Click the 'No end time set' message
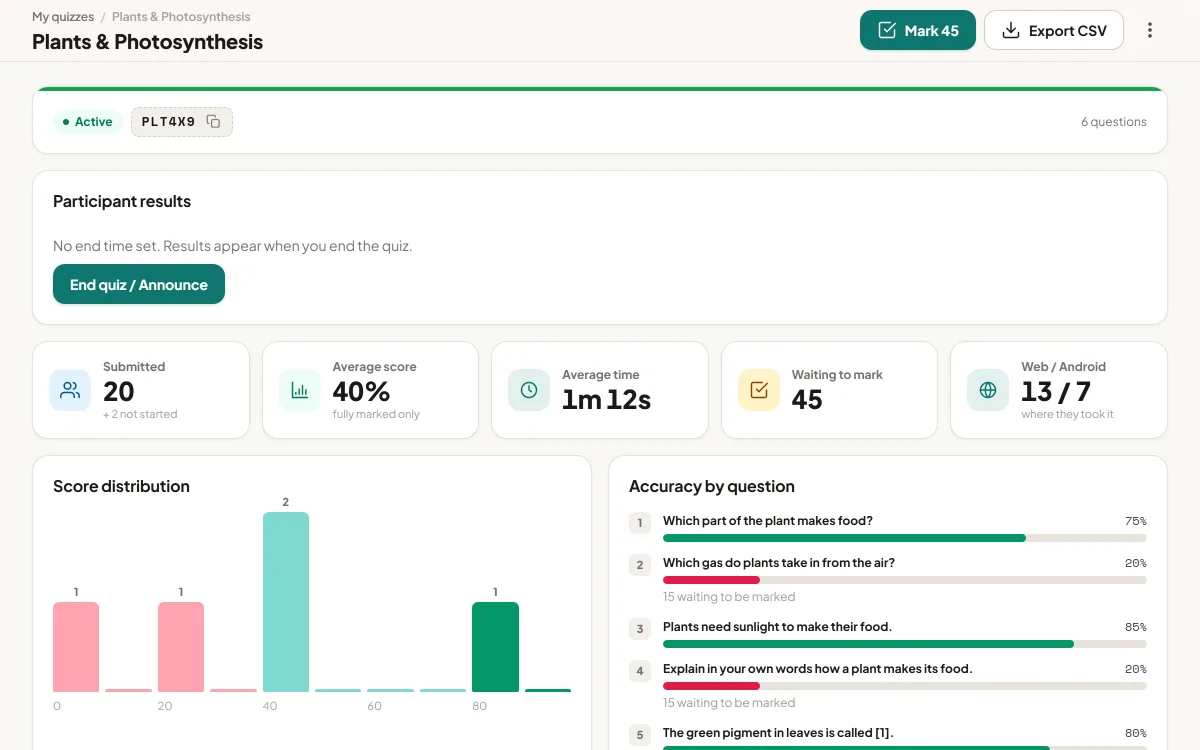This screenshot has width=1200, height=750. point(232,246)
